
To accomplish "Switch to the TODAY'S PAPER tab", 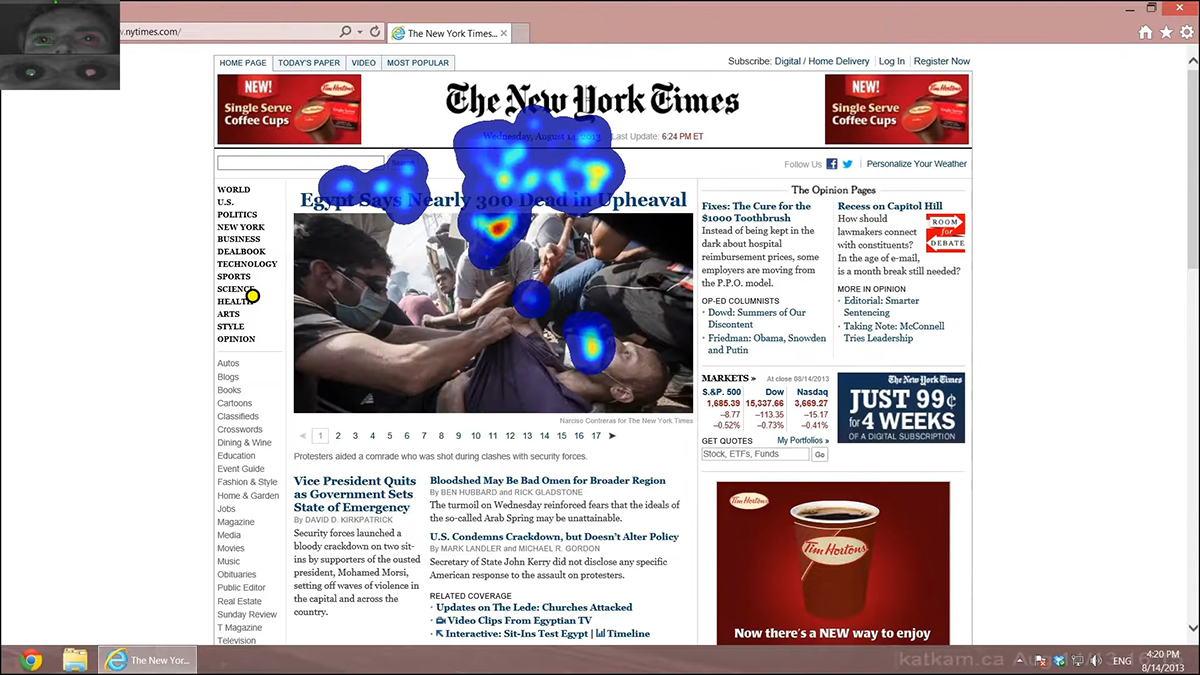I will pyautogui.click(x=309, y=62).
